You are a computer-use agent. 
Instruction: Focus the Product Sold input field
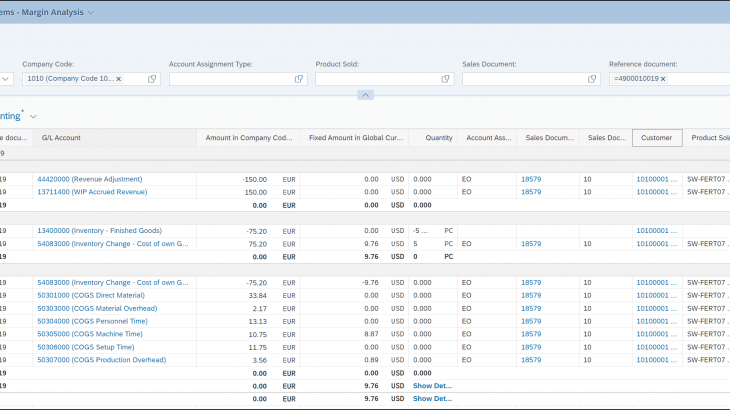click(x=376, y=79)
